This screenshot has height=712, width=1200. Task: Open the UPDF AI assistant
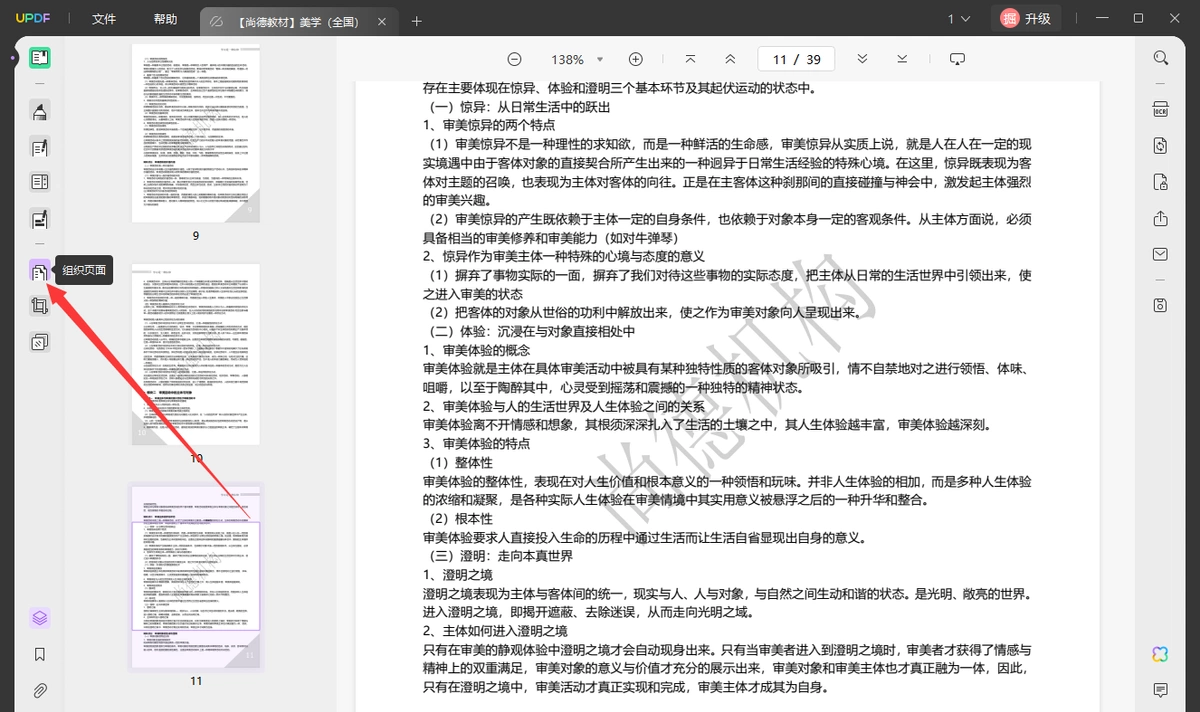1160,654
